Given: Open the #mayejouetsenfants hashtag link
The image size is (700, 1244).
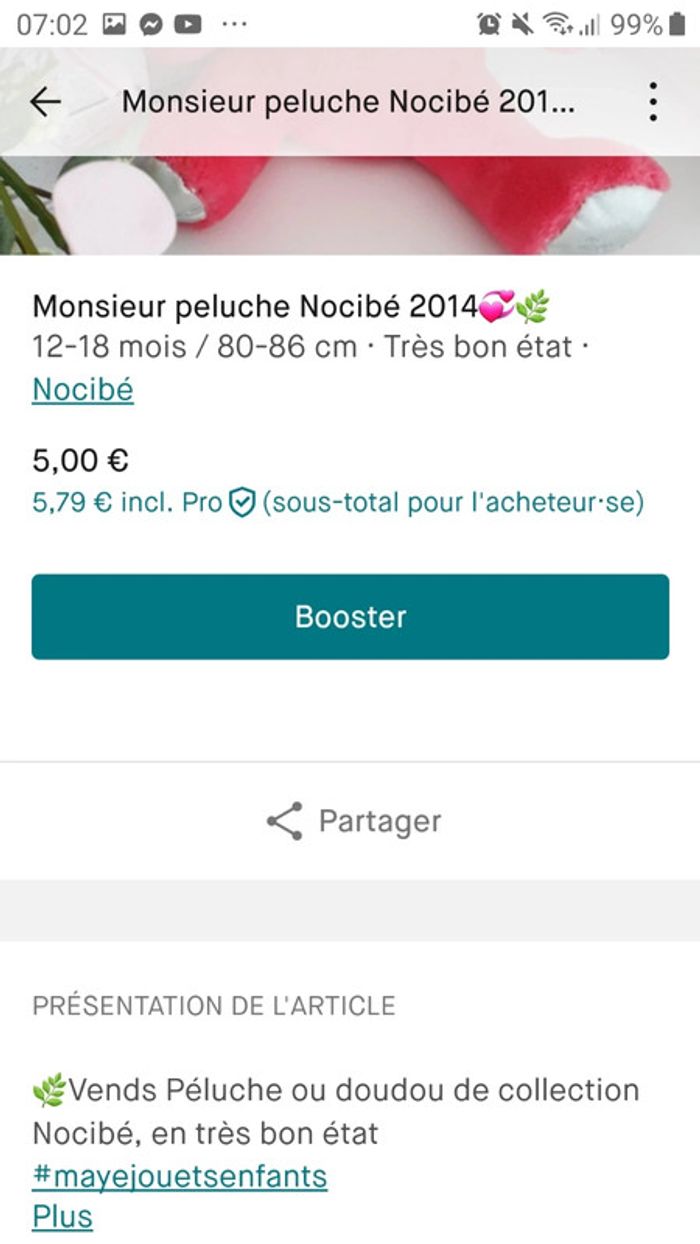Looking at the screenshot, I should (180, 1176).
